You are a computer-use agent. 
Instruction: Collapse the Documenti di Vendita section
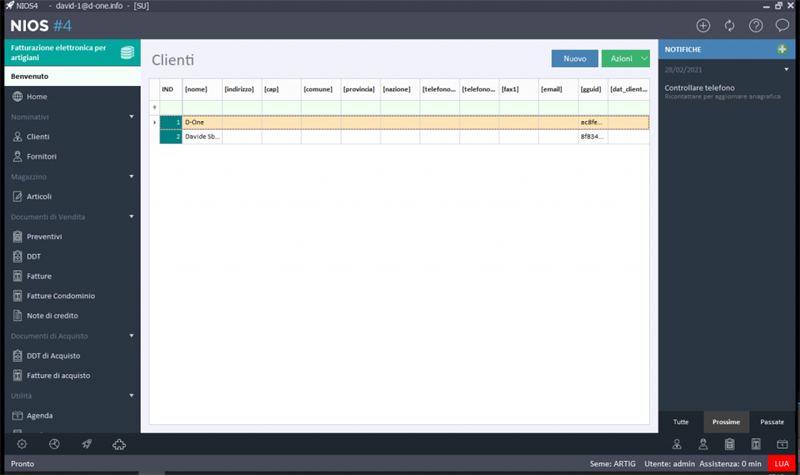click(132, 217)
